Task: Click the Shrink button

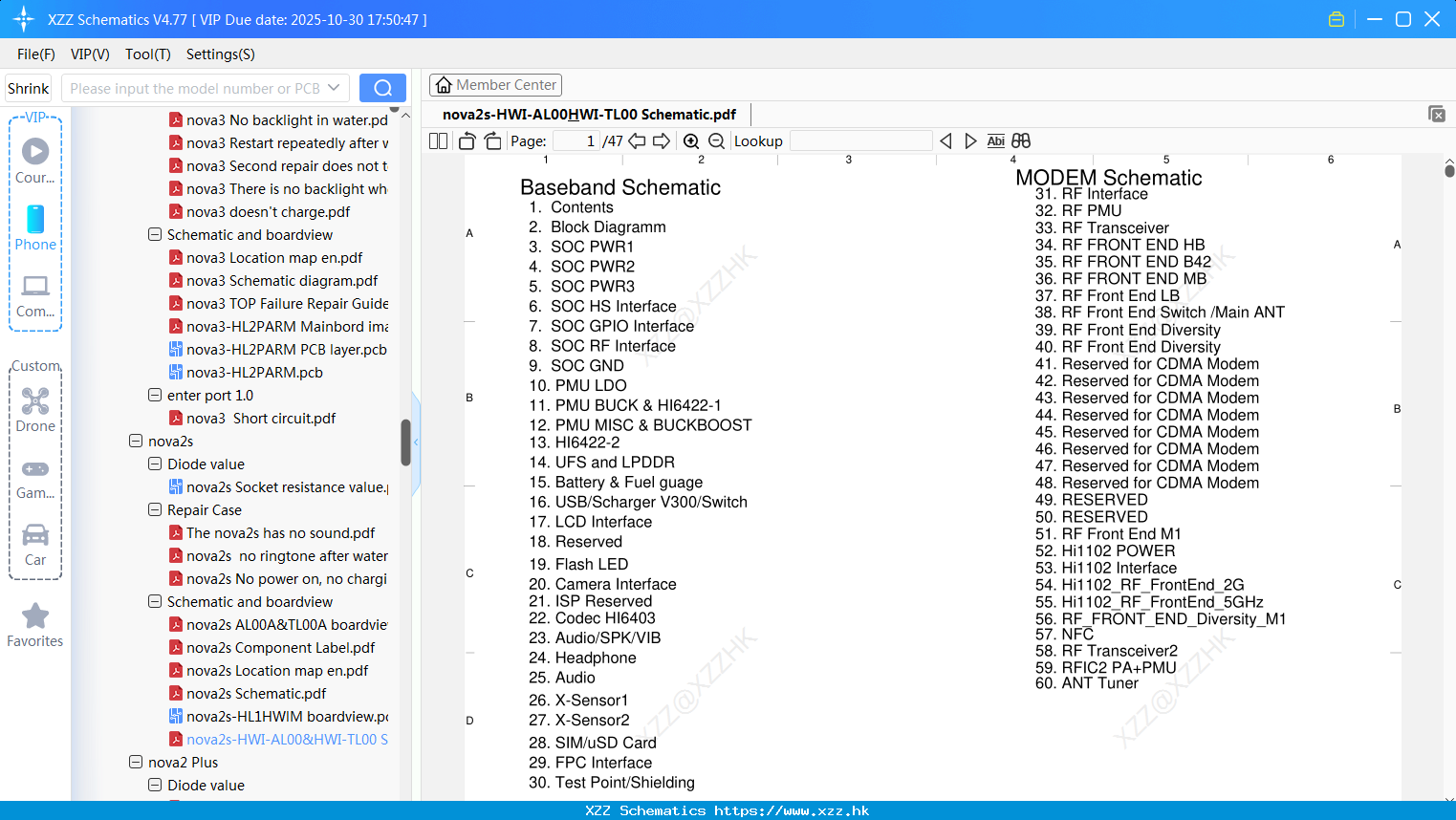Action: [x=29, y=88]
